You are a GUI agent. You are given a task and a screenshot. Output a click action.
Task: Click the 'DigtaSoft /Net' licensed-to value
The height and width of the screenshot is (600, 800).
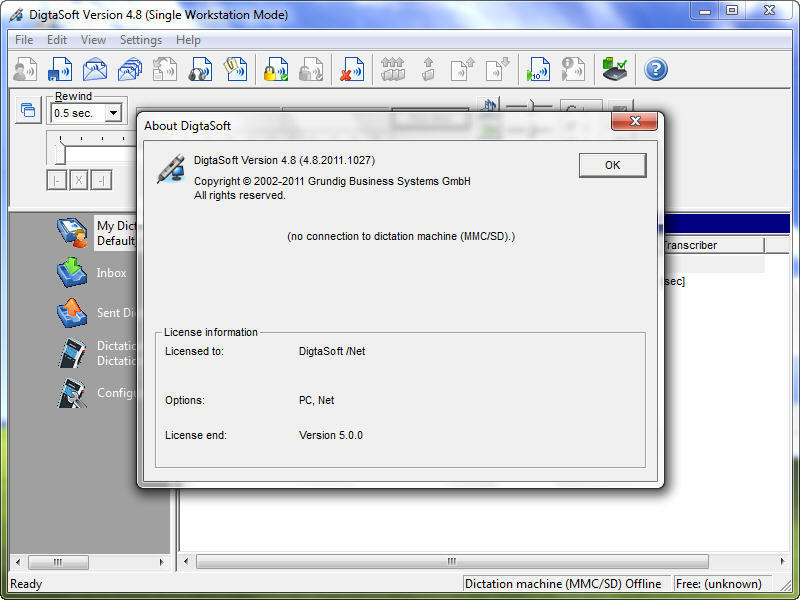332,351
